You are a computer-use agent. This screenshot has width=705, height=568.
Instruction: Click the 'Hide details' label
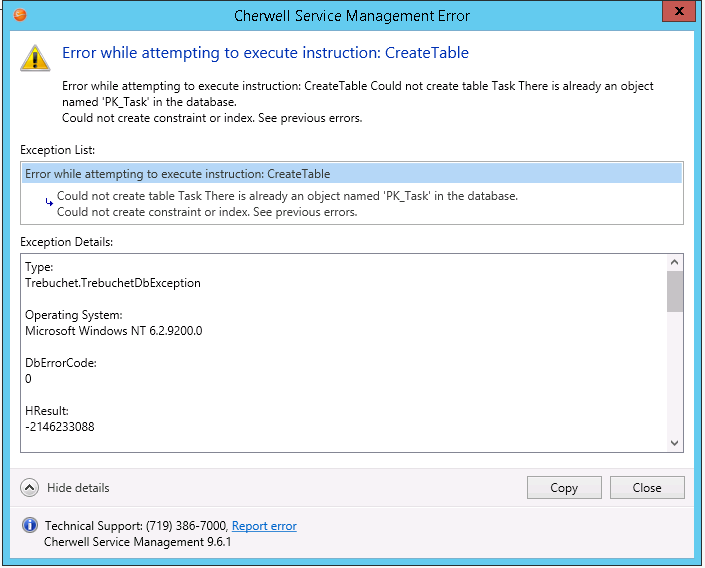pyautogui.click(x=78, y=488)
